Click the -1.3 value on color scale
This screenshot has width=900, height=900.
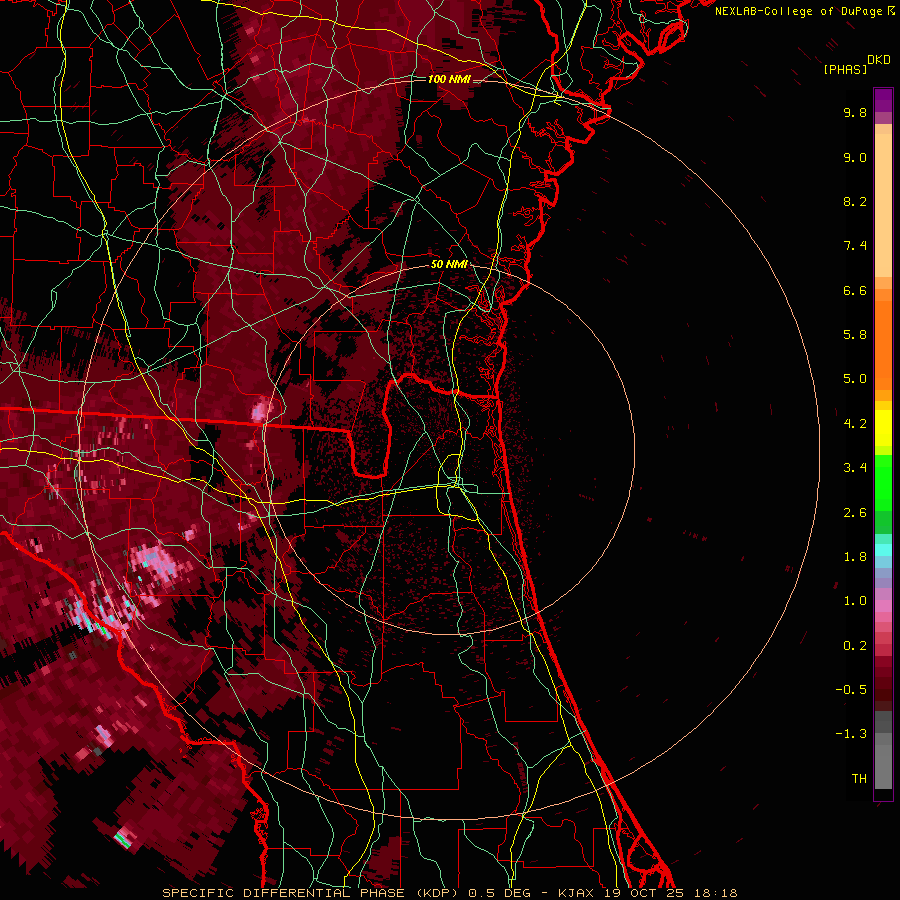tap(851, 734)
